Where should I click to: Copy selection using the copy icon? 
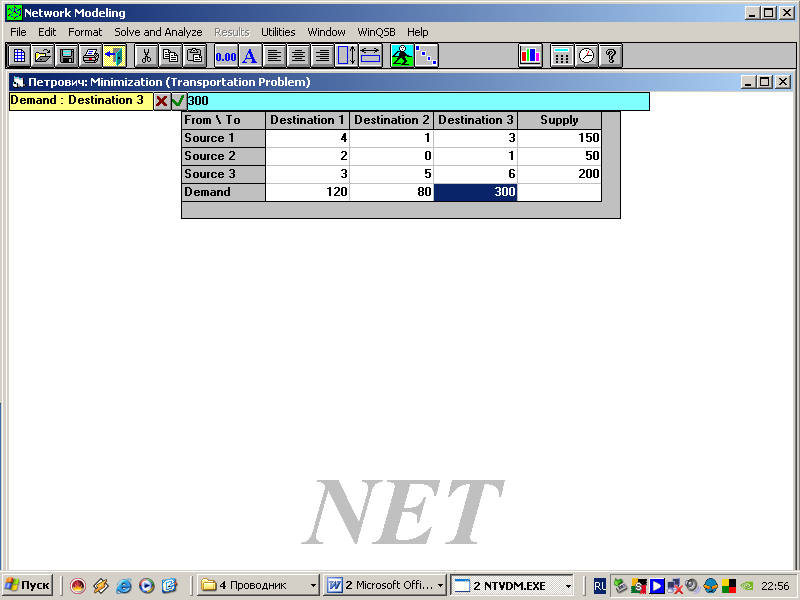170,56
